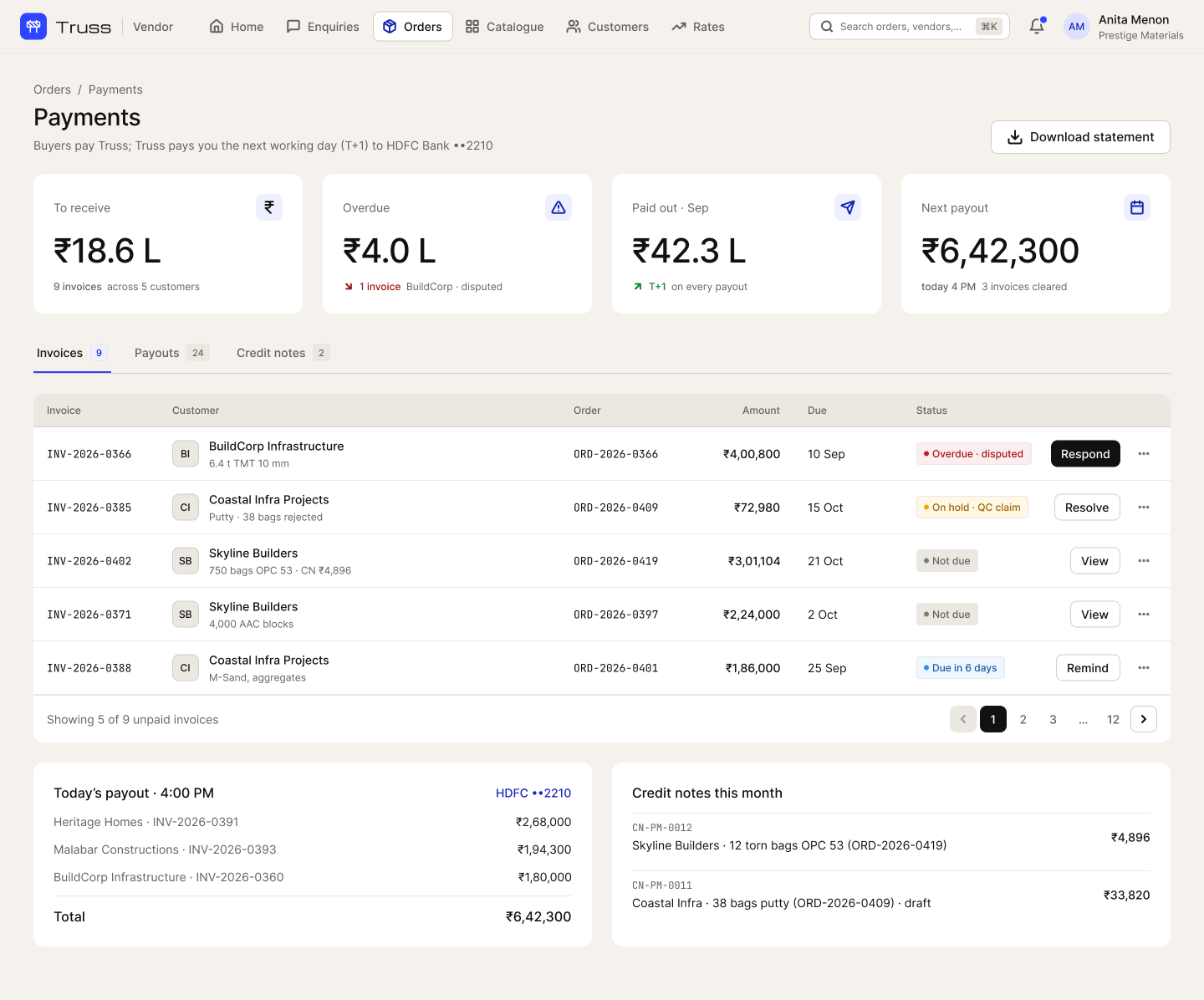The width and height of the screenshot is (1204, 1000).
Task: Open more options for INV-2026-0366
Action: tap(1144, 454)
